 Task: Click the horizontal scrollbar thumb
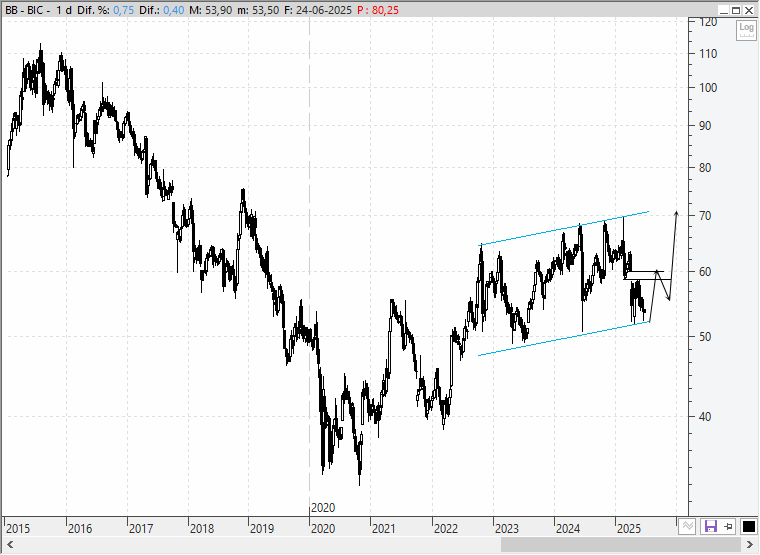(620, 544)
